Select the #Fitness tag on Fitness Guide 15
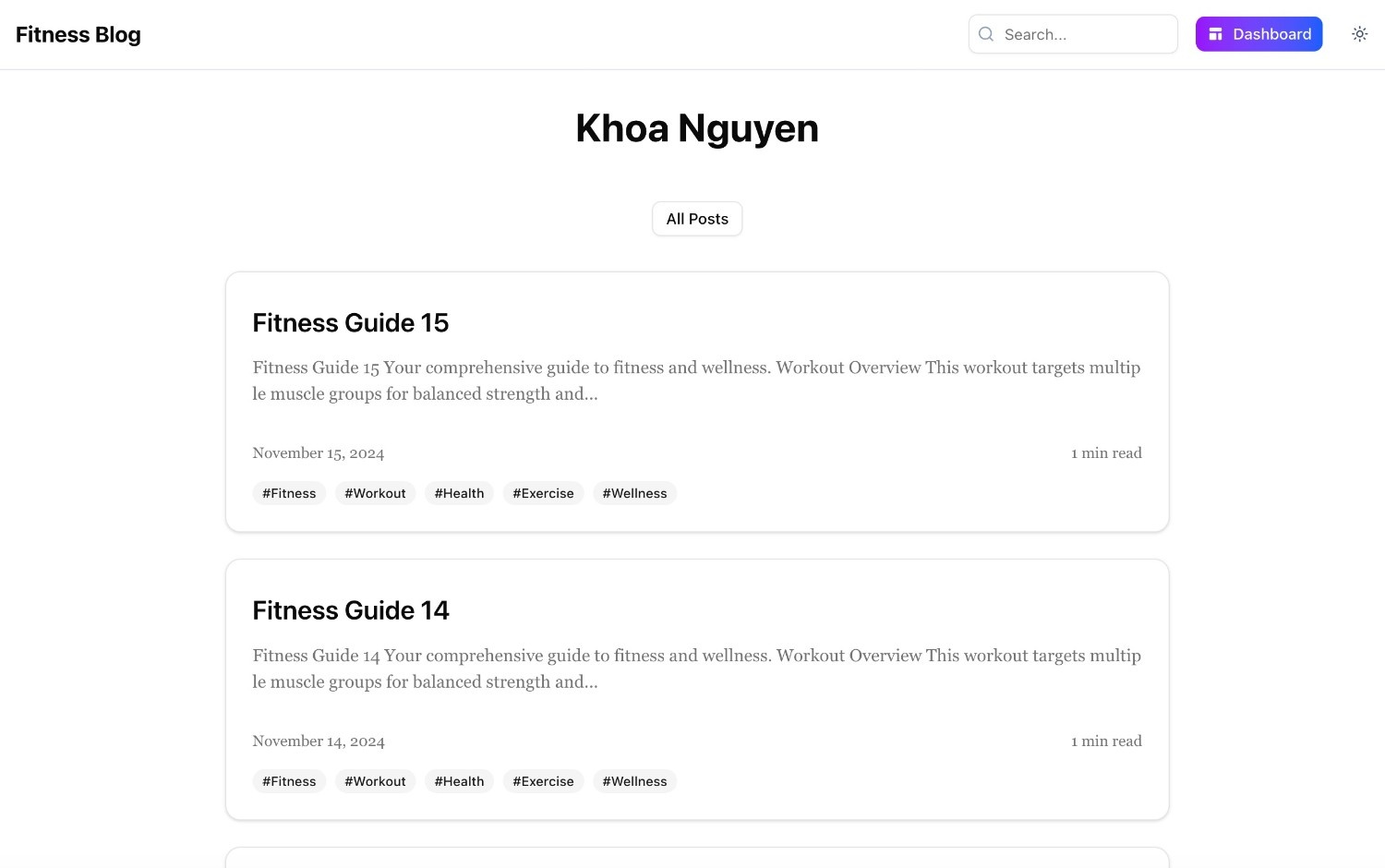1385x868 pixels. [x=288, y=493]
